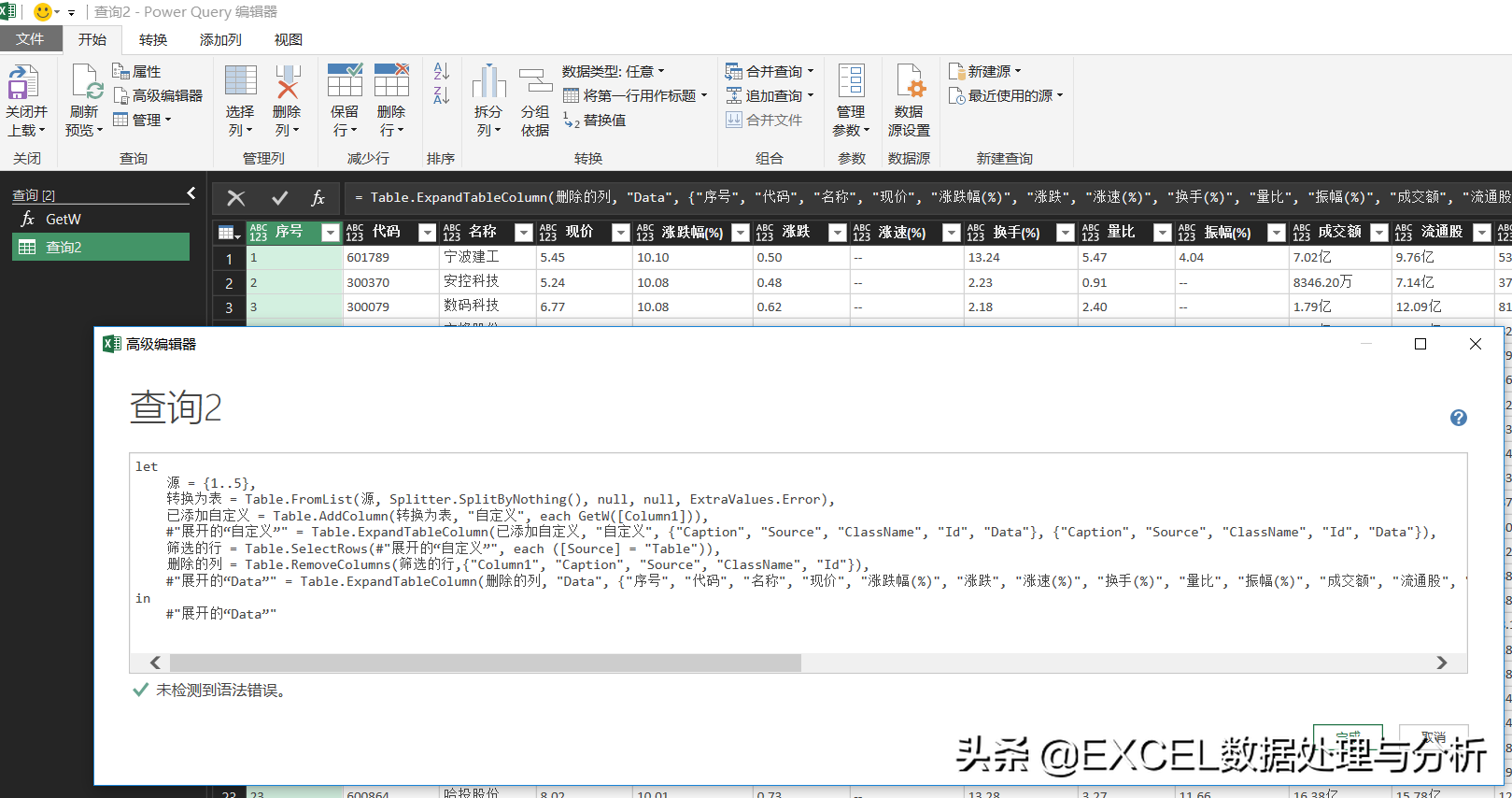1512x798 pixels.
Task: Collapse the queries pane with chevron
Action: click(191, 193)
